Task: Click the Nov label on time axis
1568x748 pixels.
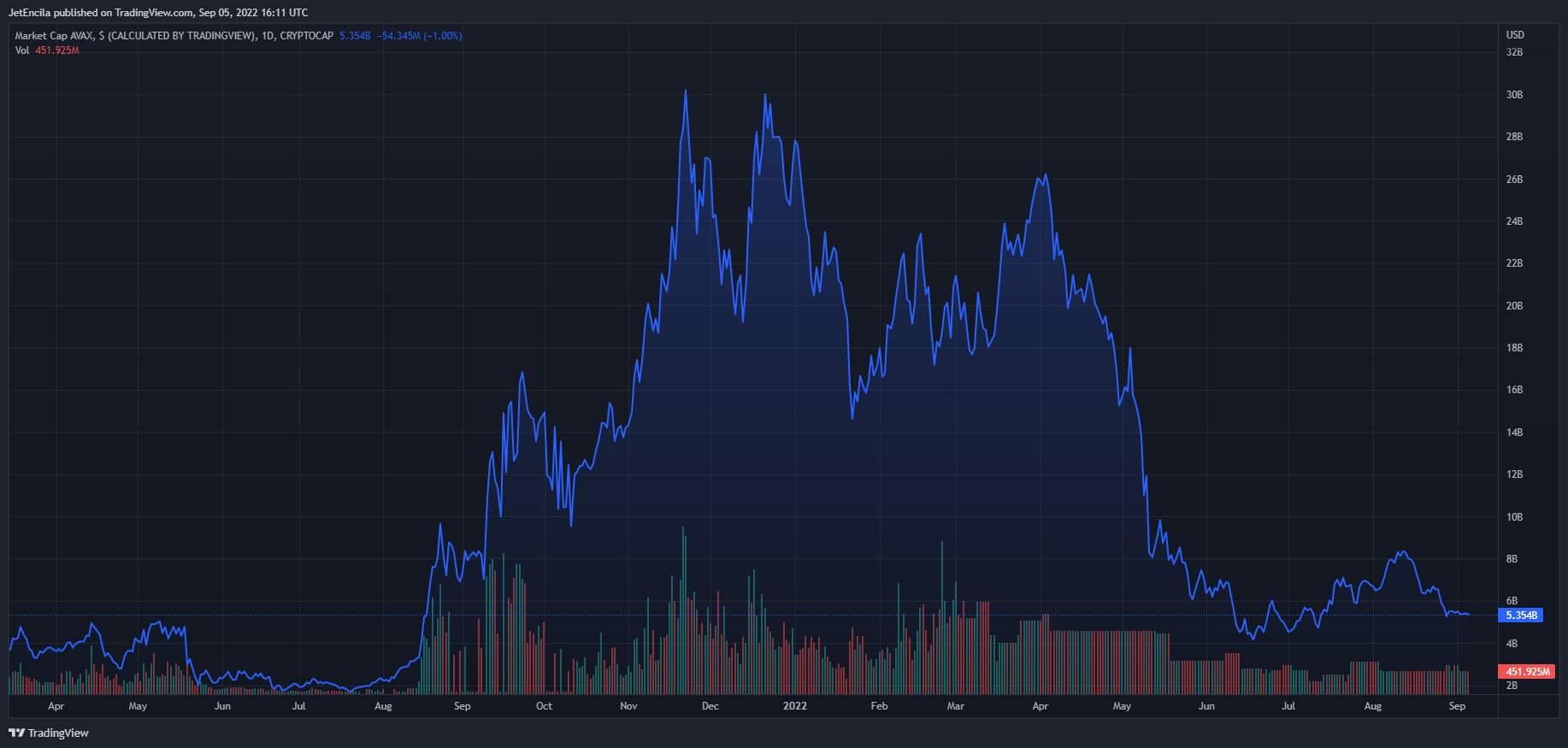Action: click(x=628, y=706)
